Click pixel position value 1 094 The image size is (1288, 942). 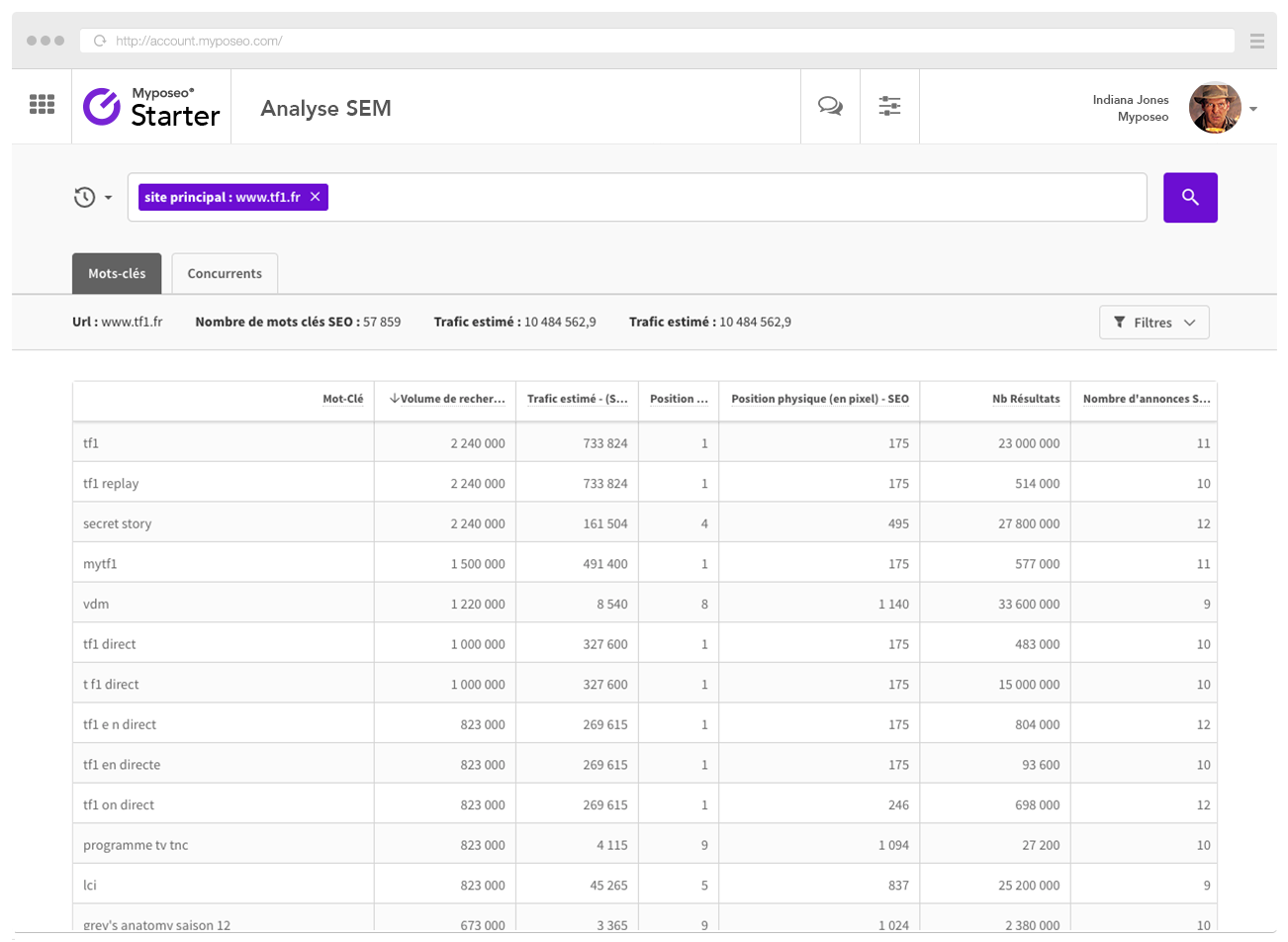(x=893, y=845)
